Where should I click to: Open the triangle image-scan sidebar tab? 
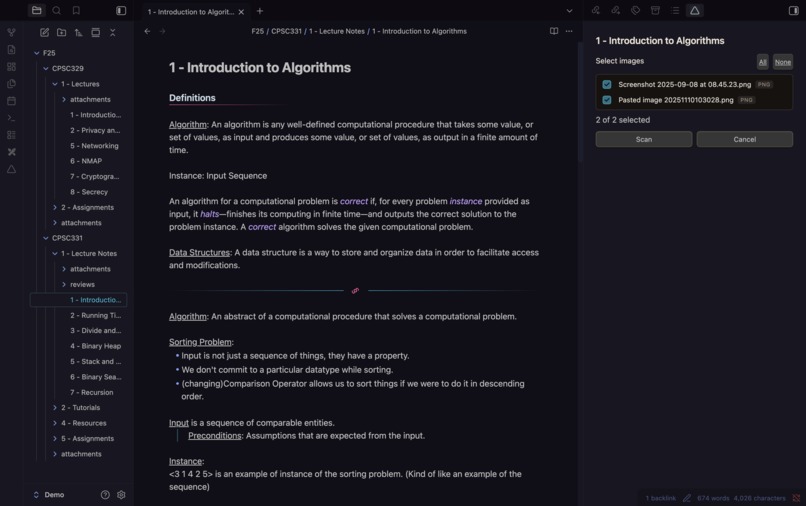tap(694, 10)
